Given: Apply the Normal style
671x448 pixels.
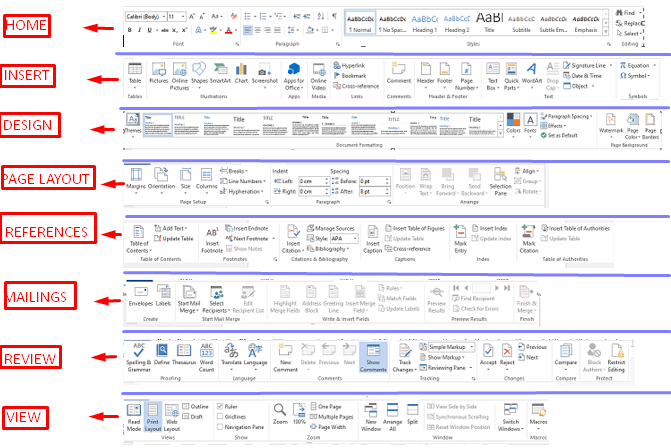Looking at the screenshot, I should (360, 23).
